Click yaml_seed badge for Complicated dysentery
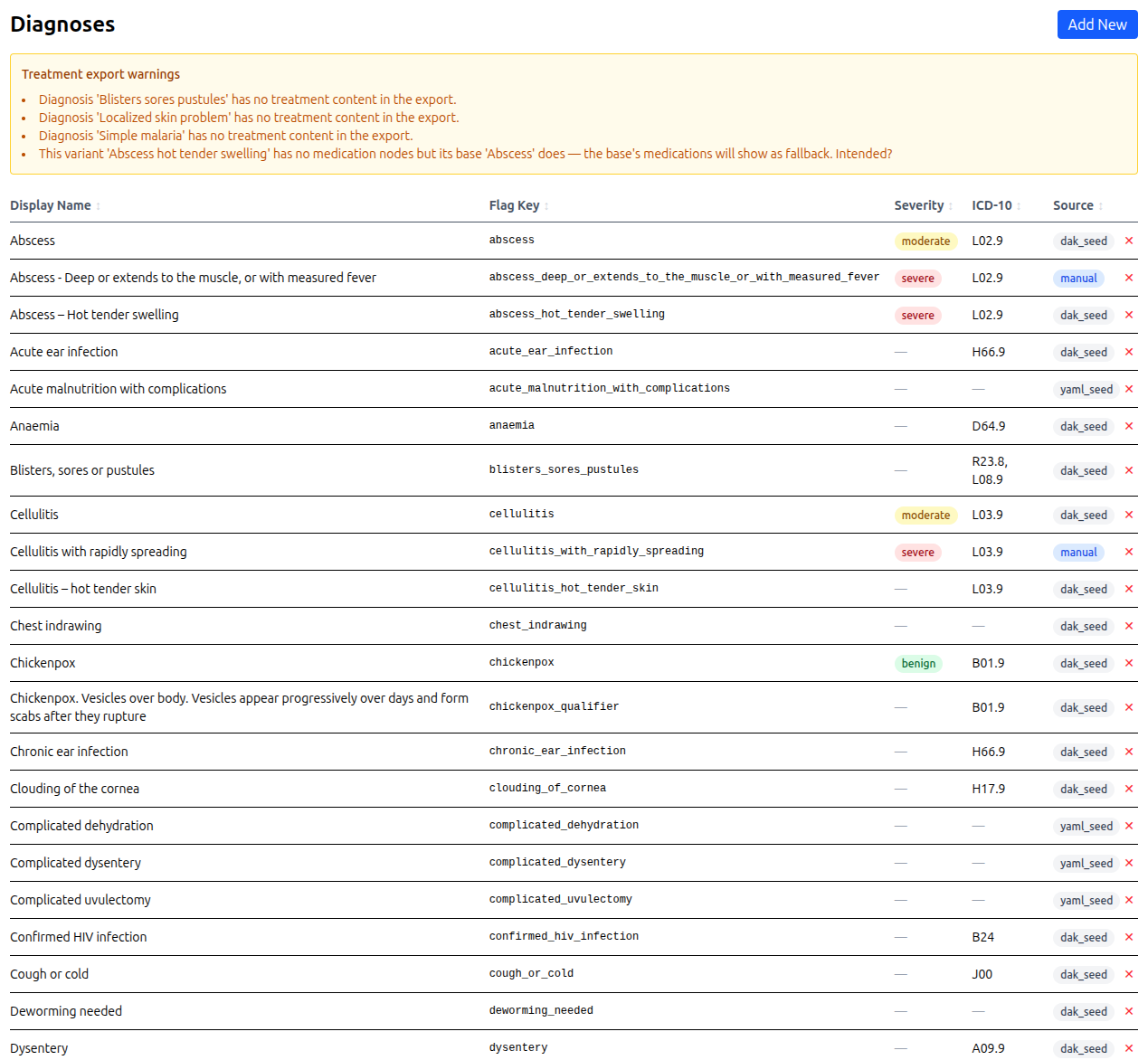 1086,864
